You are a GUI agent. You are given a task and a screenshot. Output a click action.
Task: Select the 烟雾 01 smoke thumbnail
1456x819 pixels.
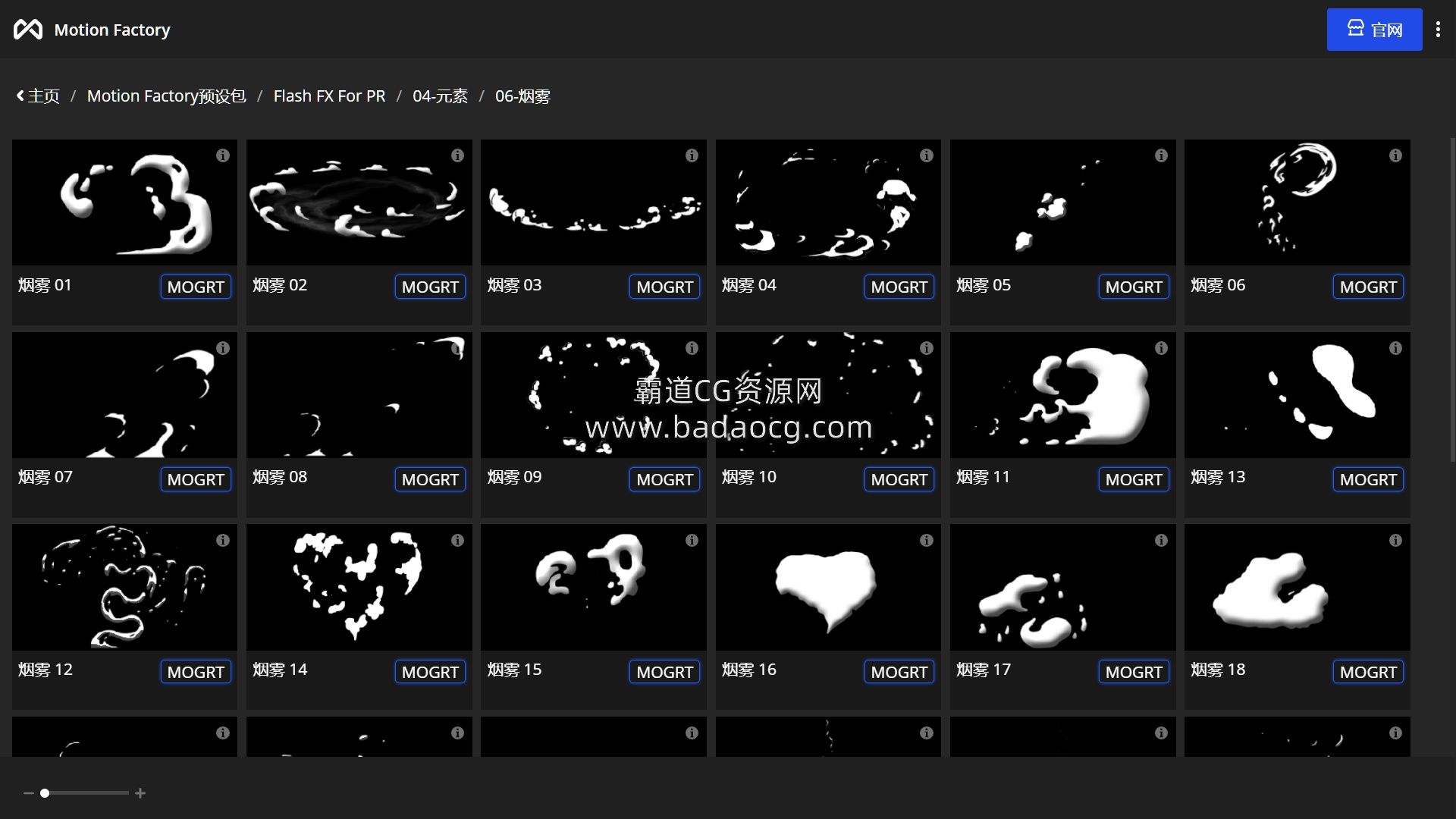pyautogui.click(x=124, y=202)
